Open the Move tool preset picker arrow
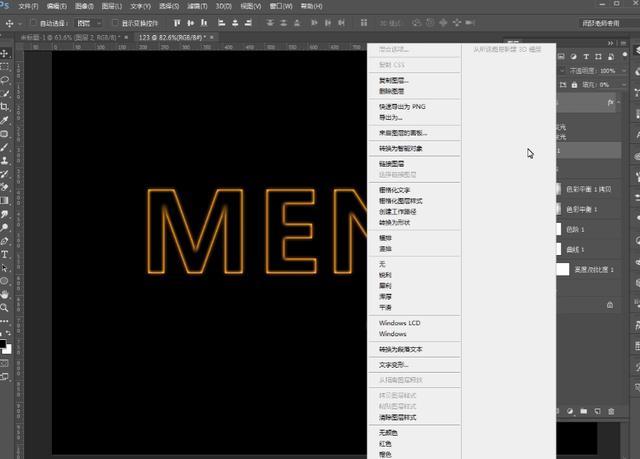This screenshot has width=640, height=459. (20, 24)
